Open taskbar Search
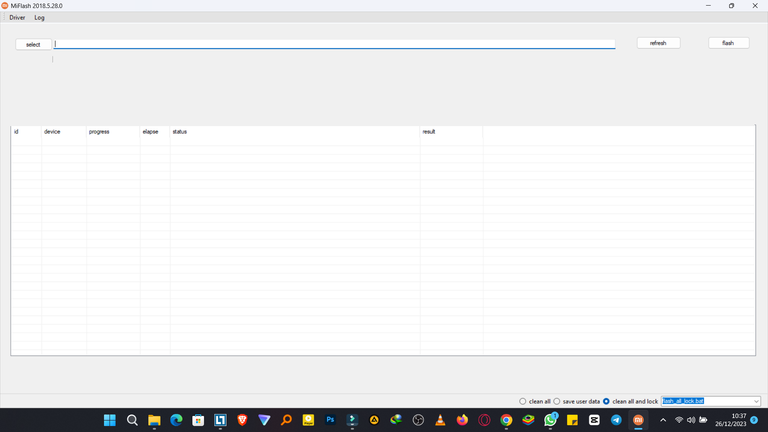768x432 pixels. click(x=132, y=420)
